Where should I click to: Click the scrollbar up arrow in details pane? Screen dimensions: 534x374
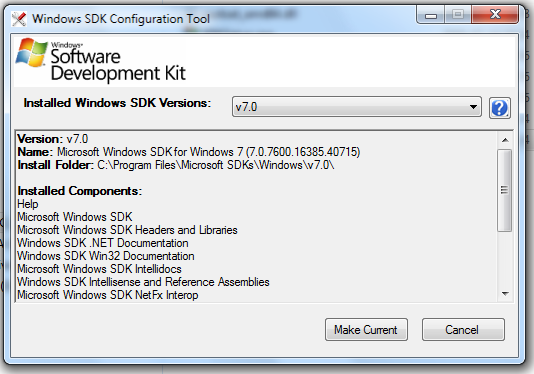pyautogui.click(x=505, y=140)
